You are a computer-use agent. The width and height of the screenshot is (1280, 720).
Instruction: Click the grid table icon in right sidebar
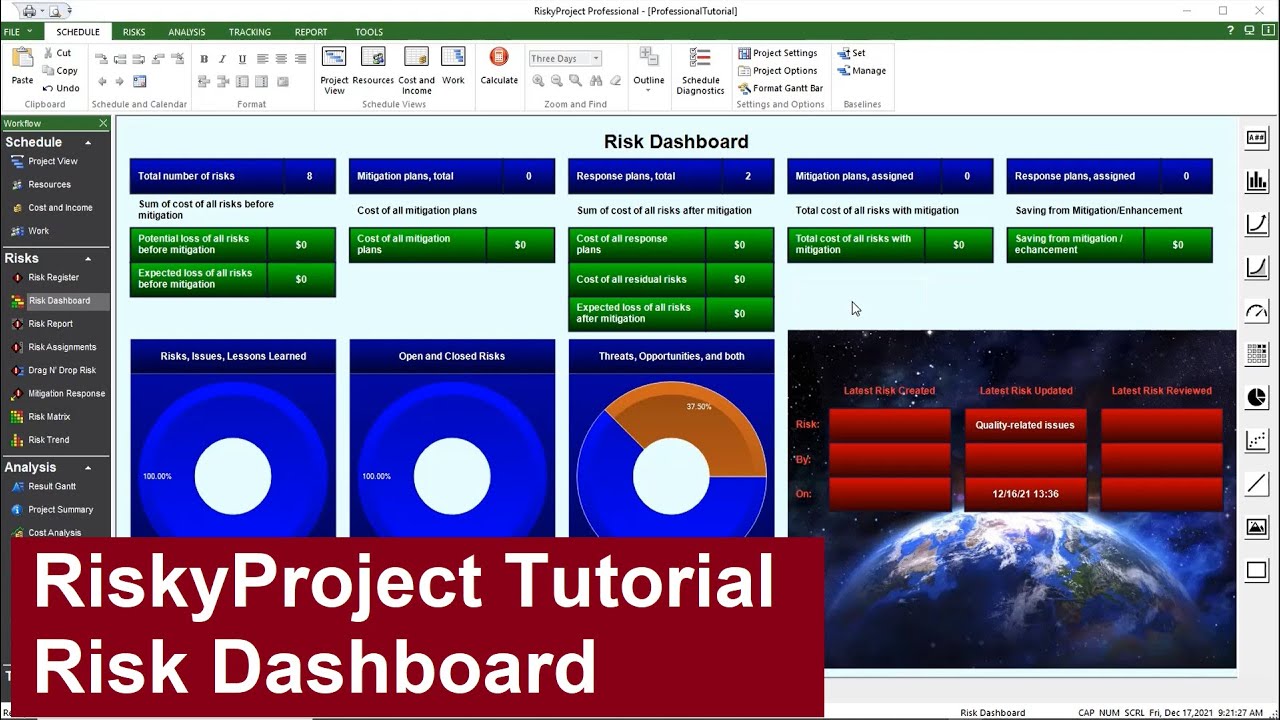[1257, 354]
